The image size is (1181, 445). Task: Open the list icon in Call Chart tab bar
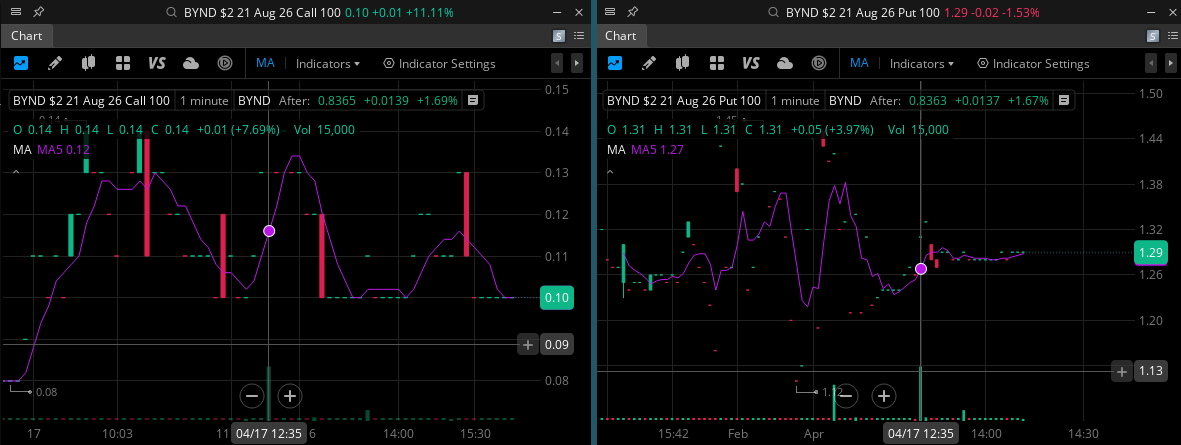(578, 35)
